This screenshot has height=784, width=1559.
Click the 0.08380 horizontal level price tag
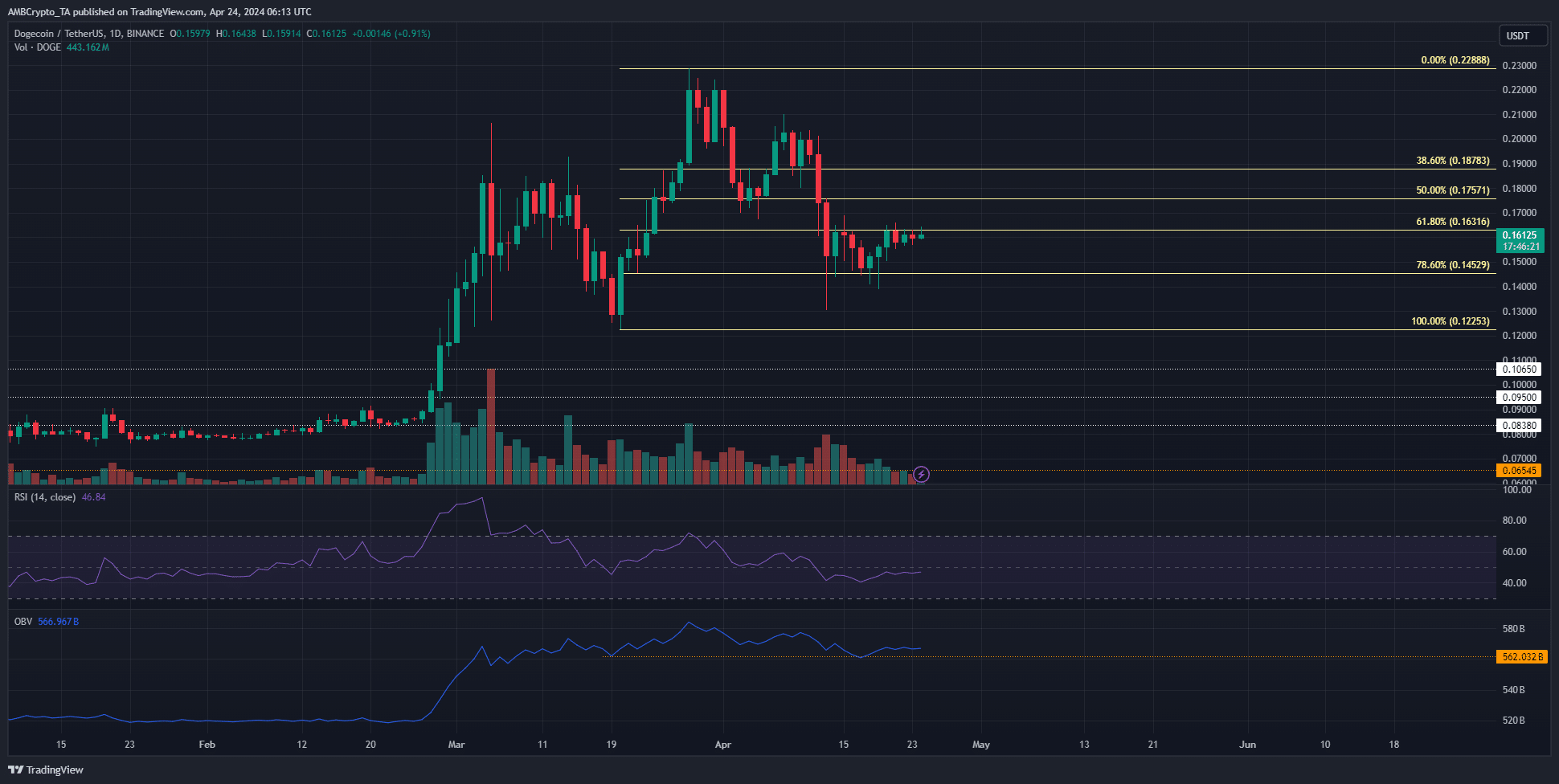[1519, 426]
